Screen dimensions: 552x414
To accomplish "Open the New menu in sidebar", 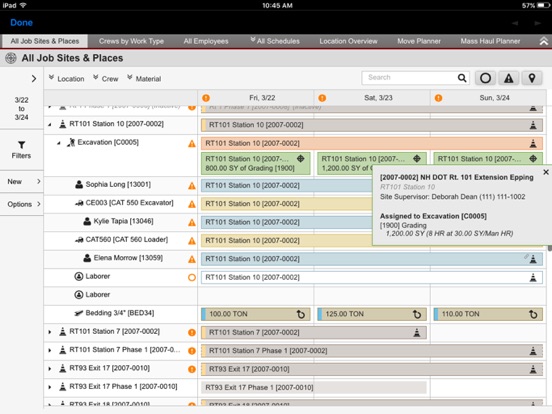I will [x=21, y=182].
